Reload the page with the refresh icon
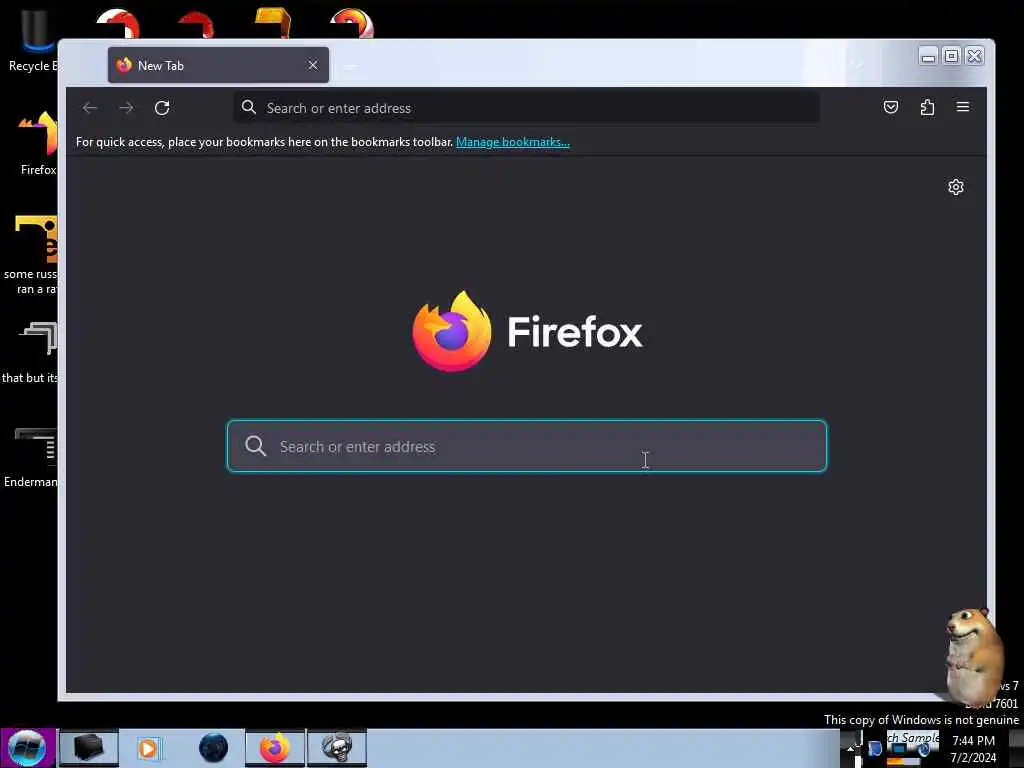 pos(162,108)
